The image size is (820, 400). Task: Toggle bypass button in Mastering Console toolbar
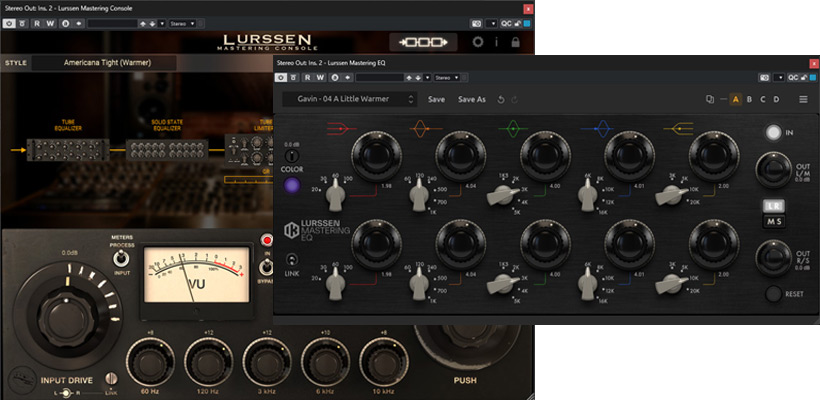pyautogui.click(x=22, y=24)
